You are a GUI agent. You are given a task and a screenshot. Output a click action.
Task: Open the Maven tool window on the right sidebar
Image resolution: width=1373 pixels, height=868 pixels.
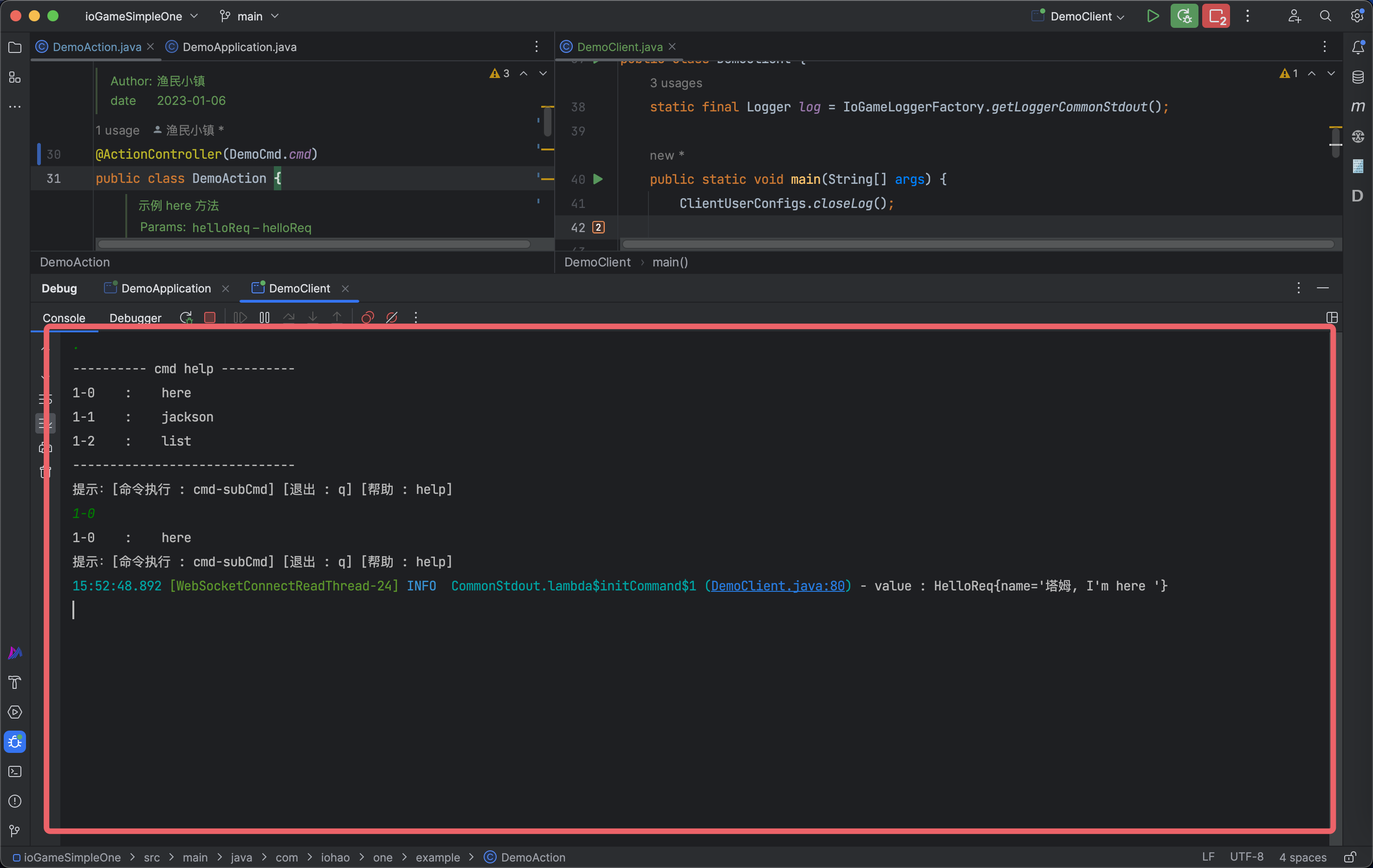coord(1358,107)
